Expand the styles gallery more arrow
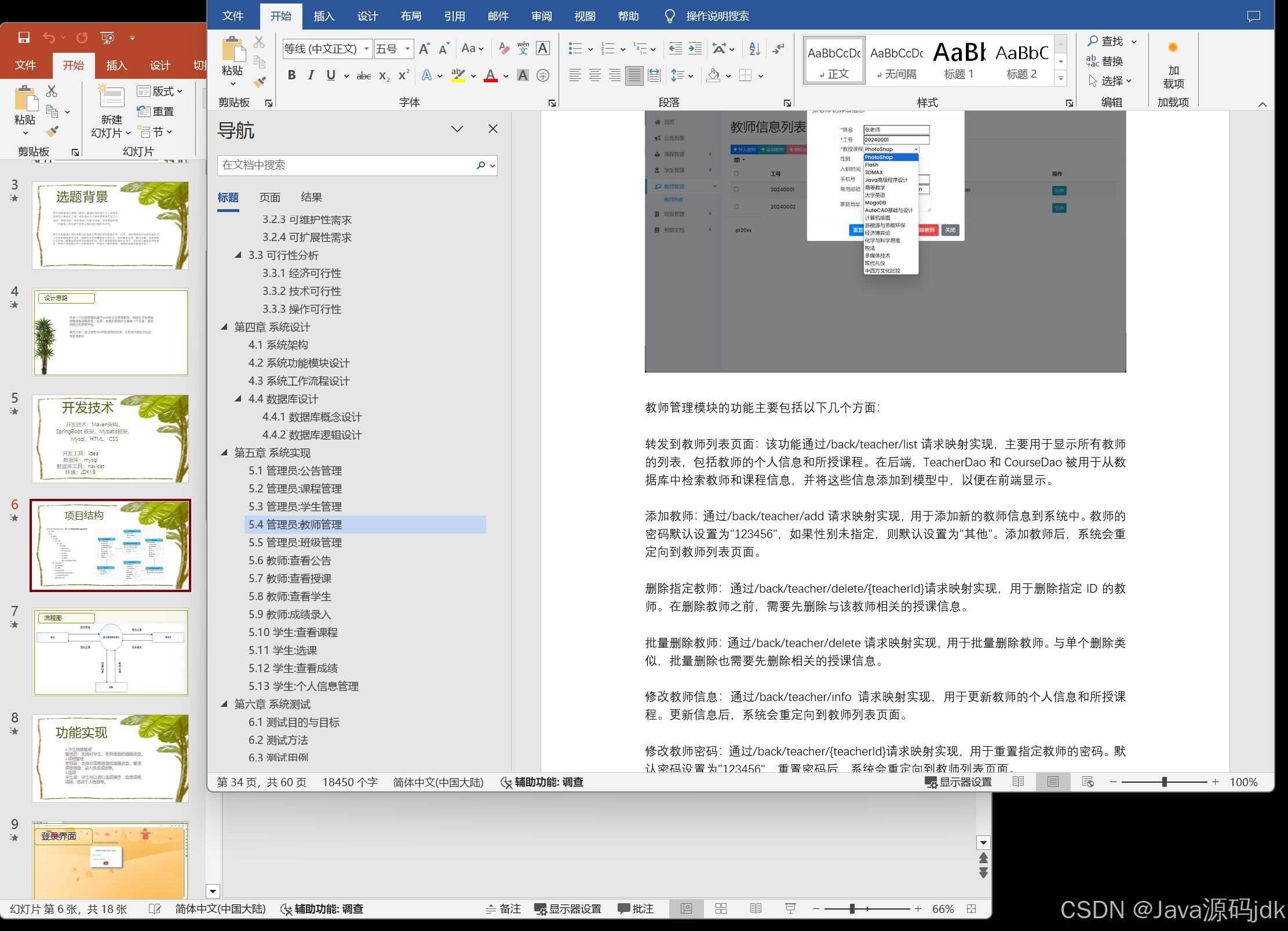The height and width of the screenshot is (931, 1288). pyautogui.click(x=1061, y=78)
